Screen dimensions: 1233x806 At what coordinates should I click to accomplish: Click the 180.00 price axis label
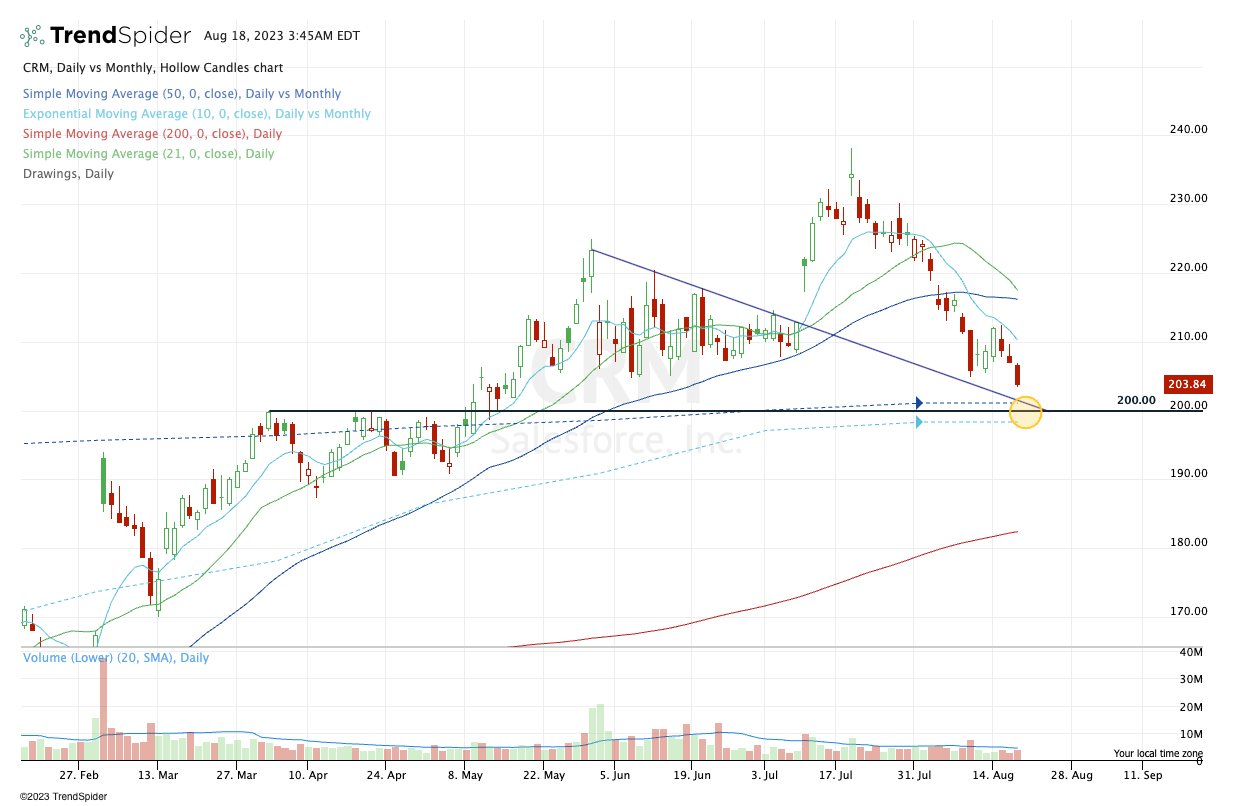point(1188,542)
